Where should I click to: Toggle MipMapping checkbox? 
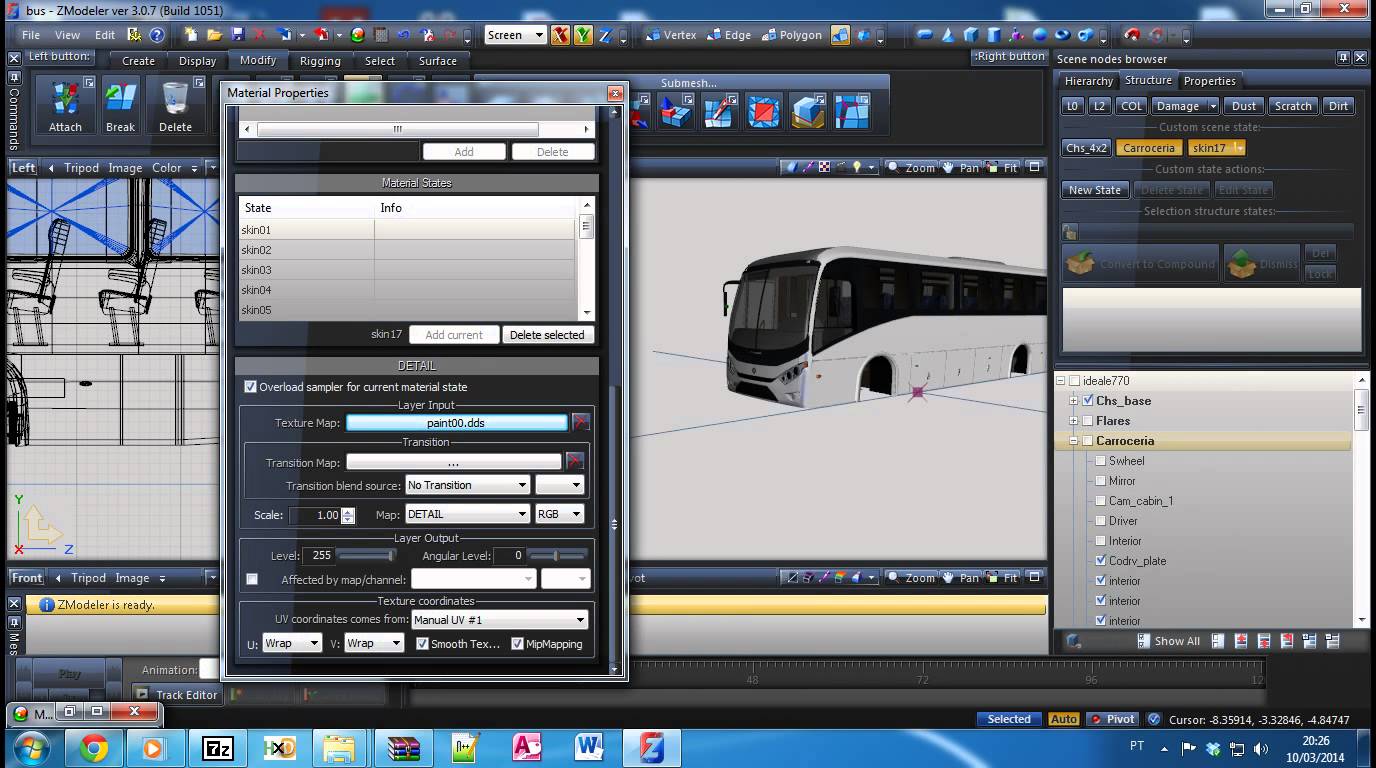[x=517, y=644]
